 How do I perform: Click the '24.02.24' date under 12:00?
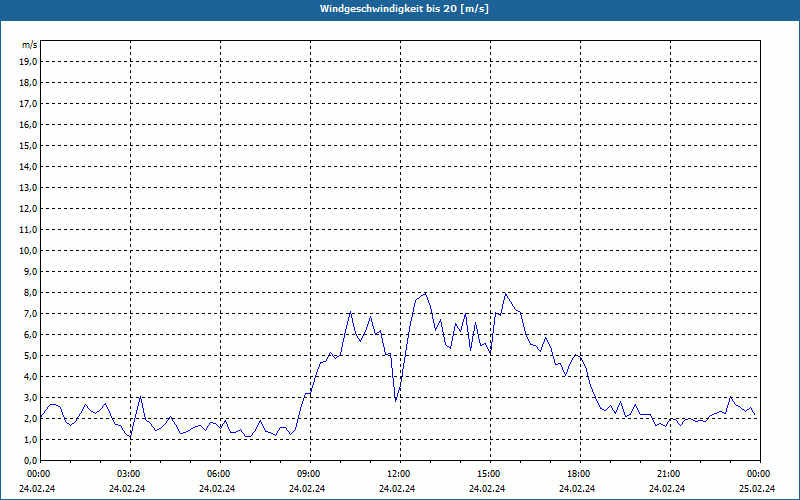pos(397,488)
